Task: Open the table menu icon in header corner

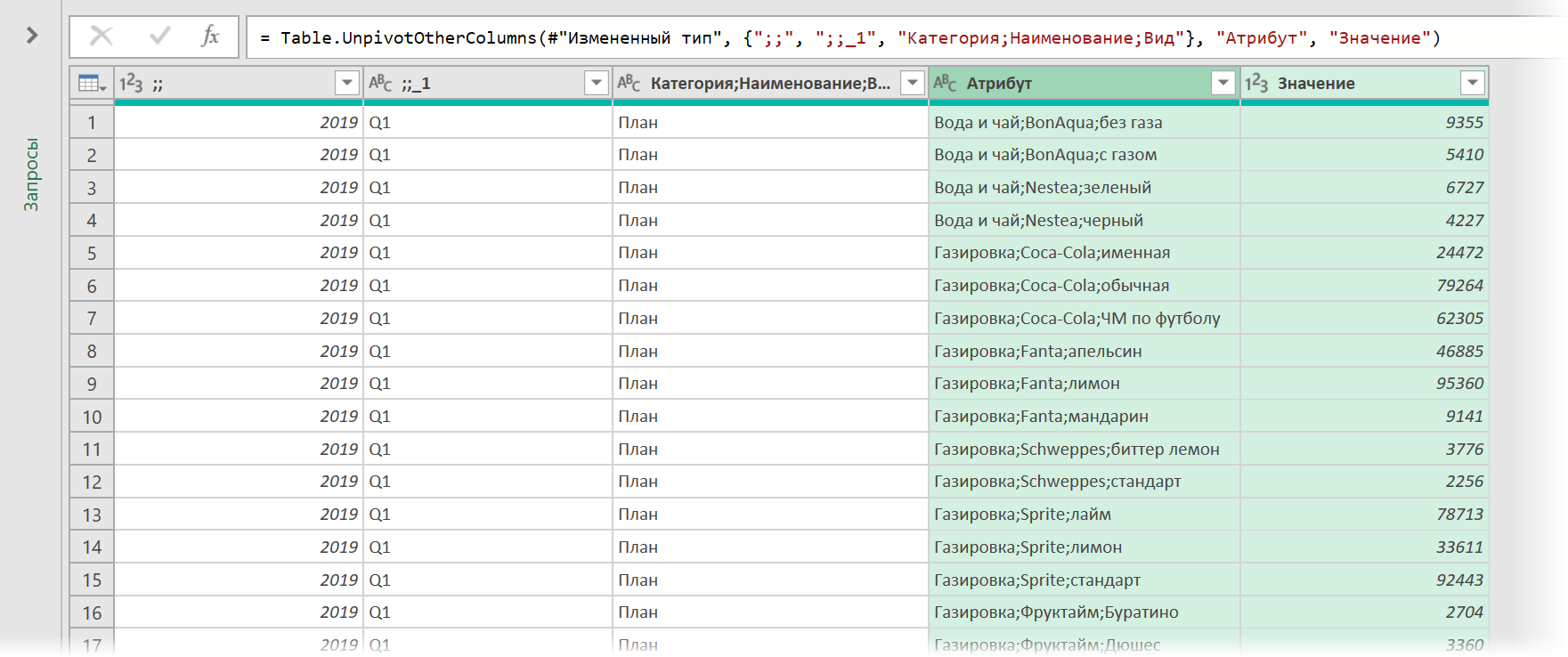Action: [92, 83]
